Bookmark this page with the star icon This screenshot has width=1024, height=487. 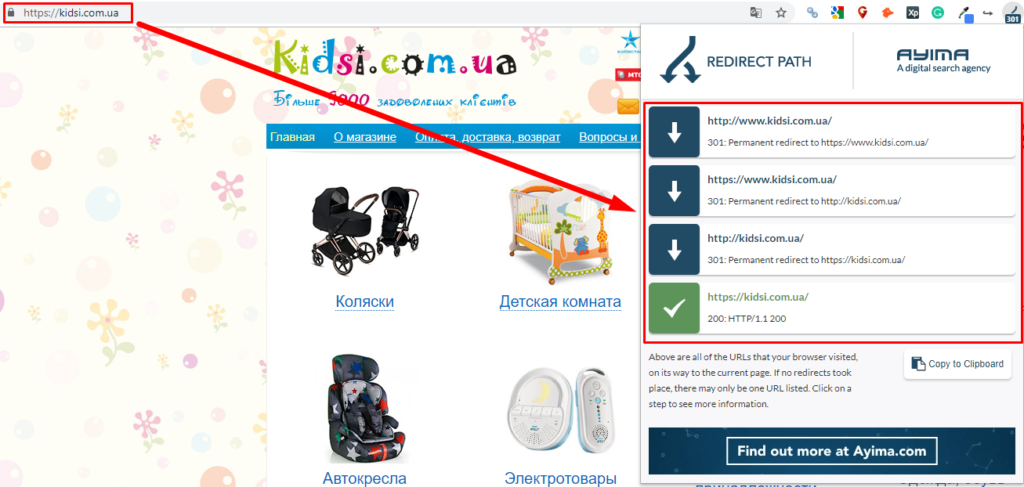click(x=780, y=12)
